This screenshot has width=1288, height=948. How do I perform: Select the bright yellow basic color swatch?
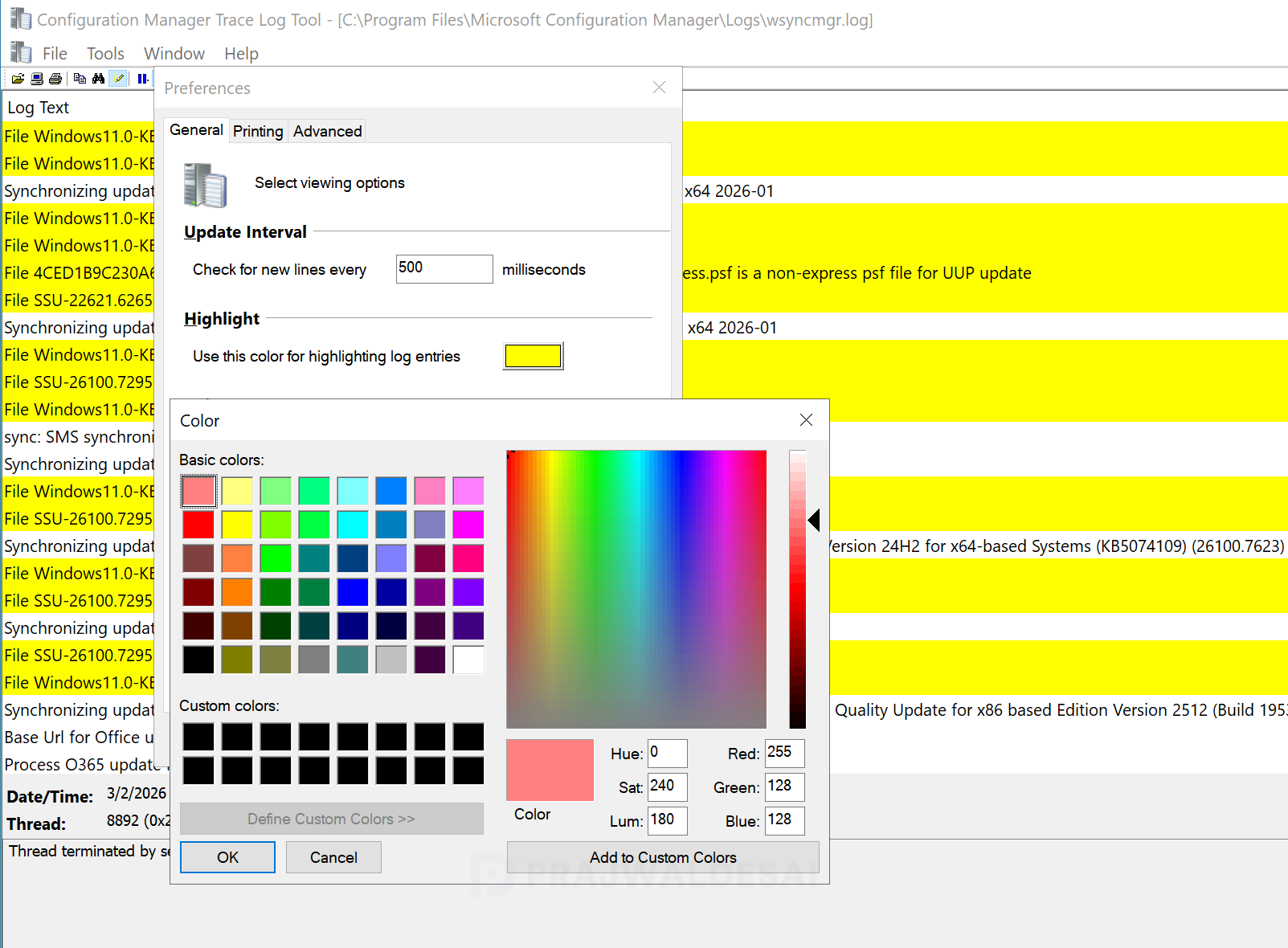click(237, 525)
